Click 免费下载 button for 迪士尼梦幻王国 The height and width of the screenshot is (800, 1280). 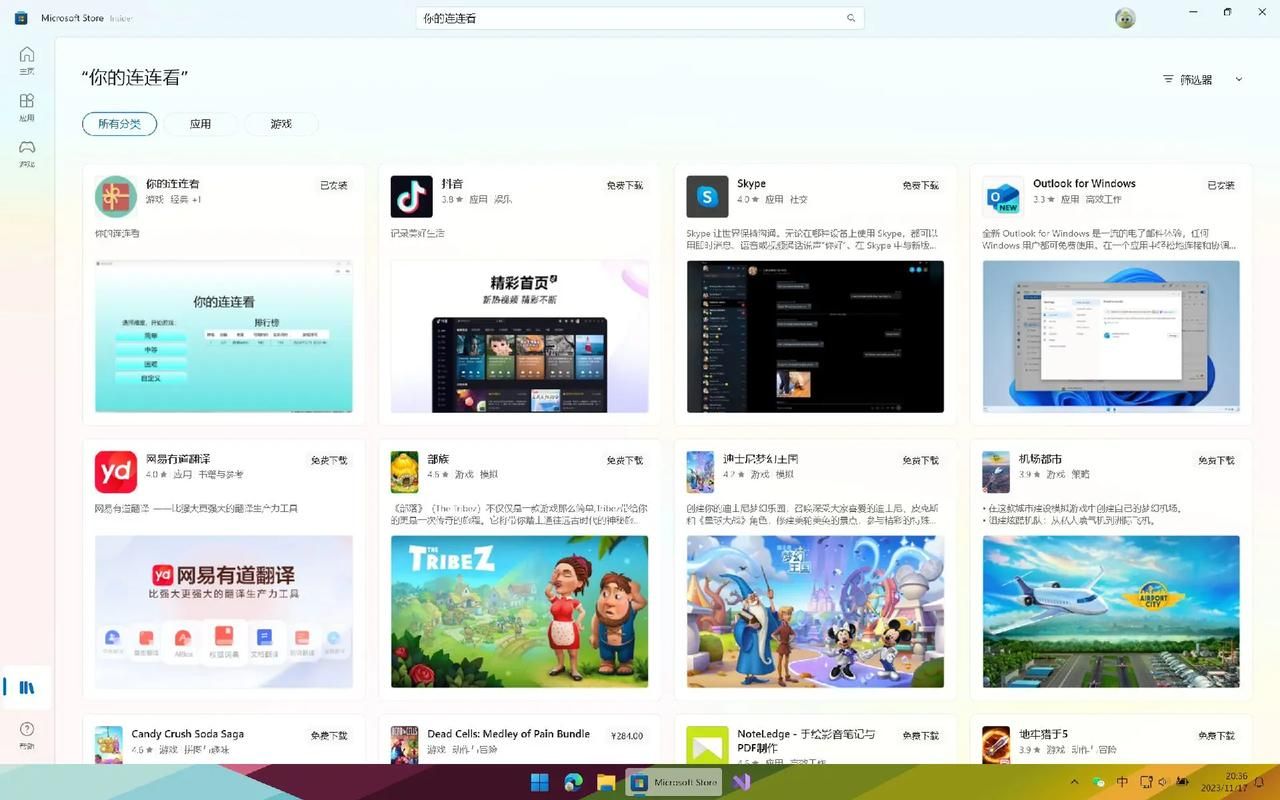[x=921, y=461]
